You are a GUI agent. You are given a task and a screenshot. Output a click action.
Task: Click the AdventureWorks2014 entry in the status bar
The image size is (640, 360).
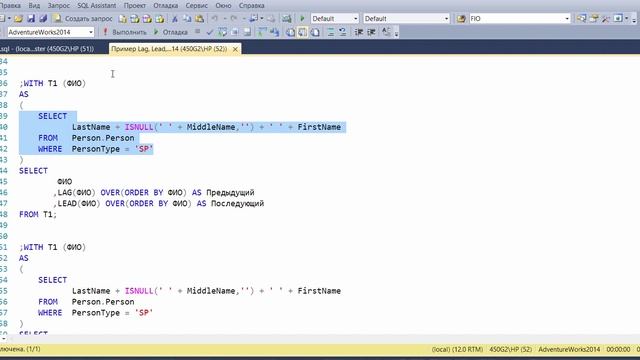point(569,349)
